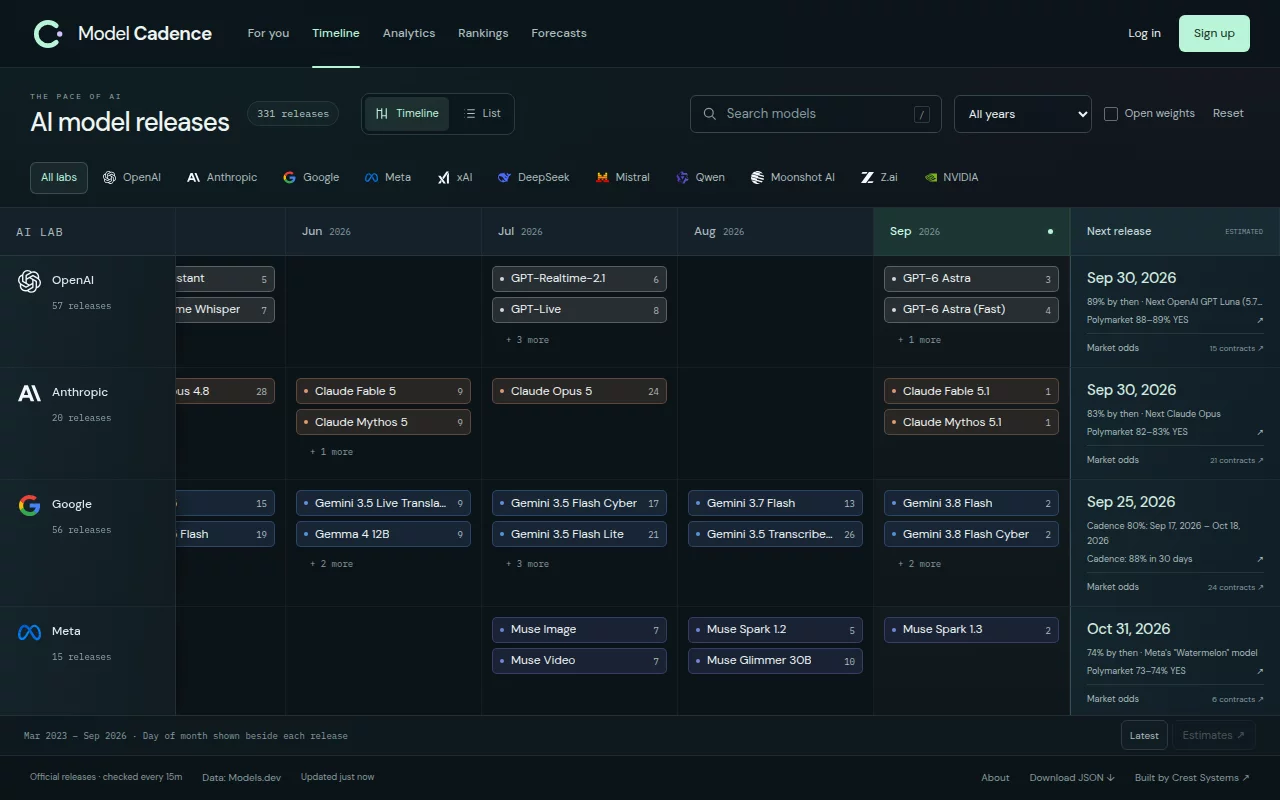Filter by xAI lab chip
Image resolution: width=1280 pixels, height=800 pixels.
coord(455,177)
